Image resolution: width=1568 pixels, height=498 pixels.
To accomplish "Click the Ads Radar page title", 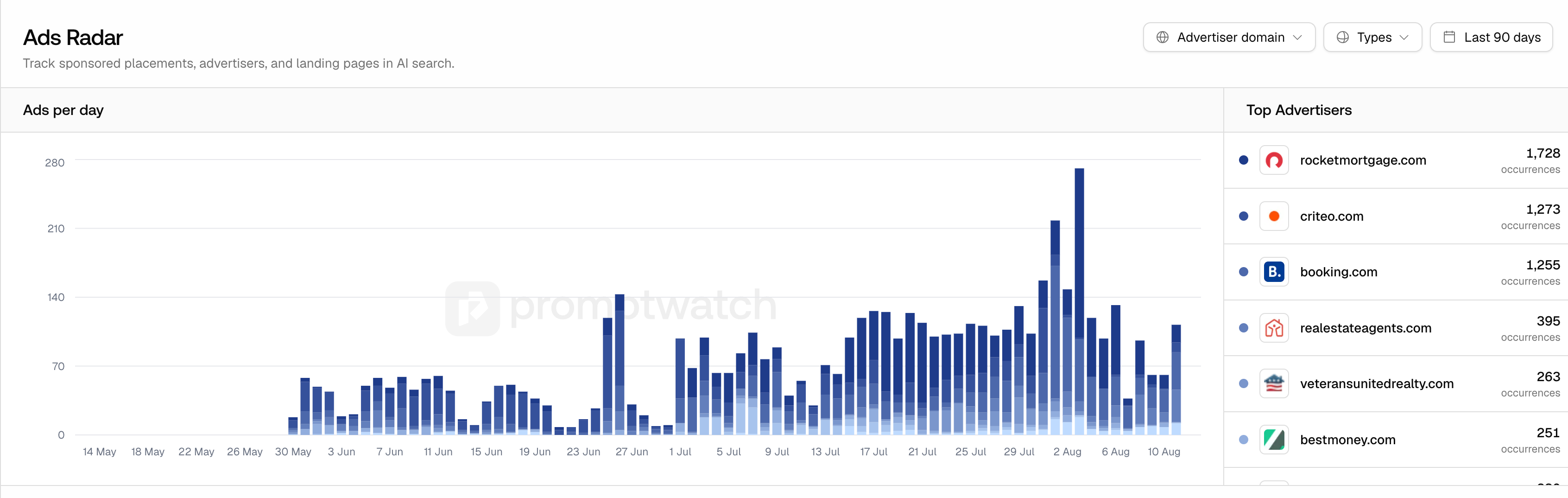I will pyautogui.click(x=73, y=38).
